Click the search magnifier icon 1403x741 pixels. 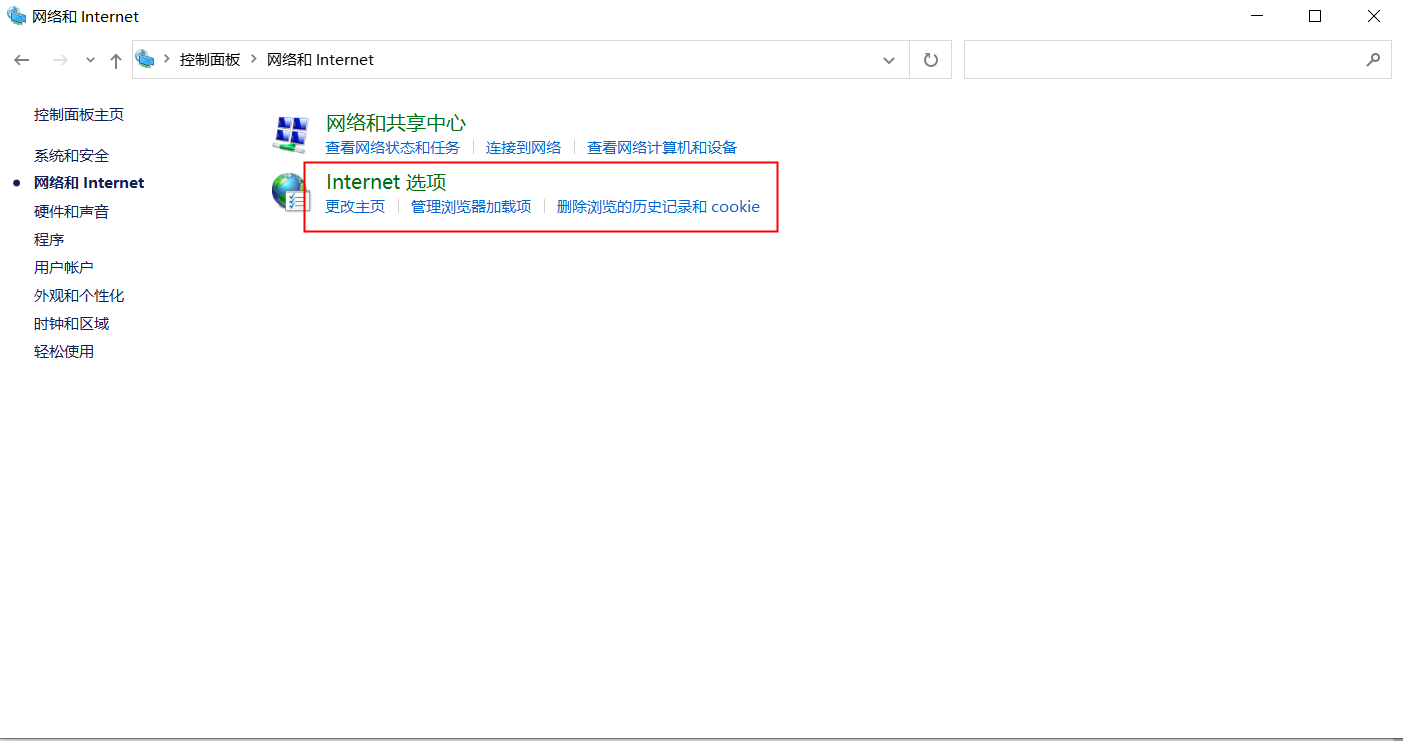(x=1374, y=60)
